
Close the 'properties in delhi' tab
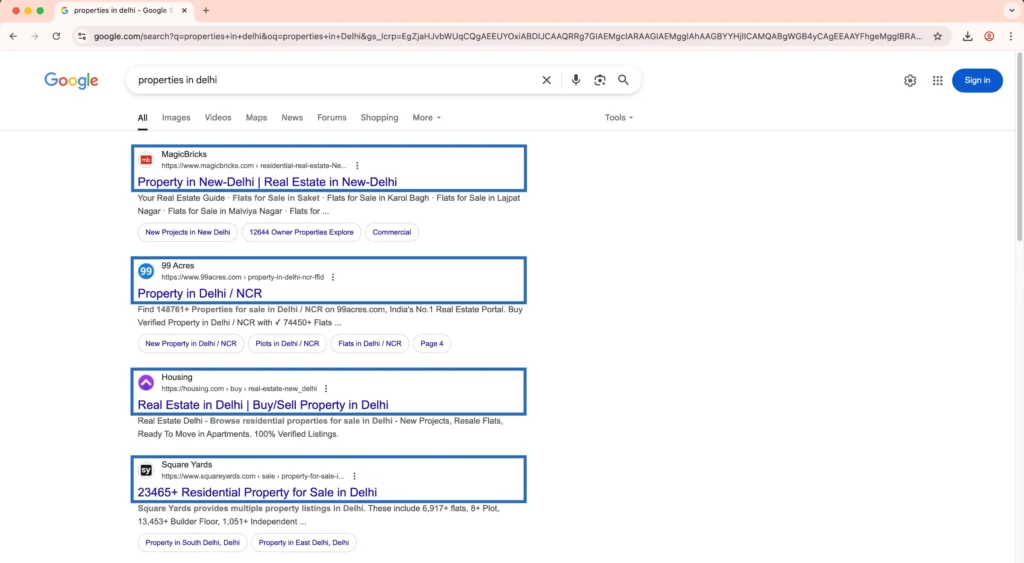(184, 10)
